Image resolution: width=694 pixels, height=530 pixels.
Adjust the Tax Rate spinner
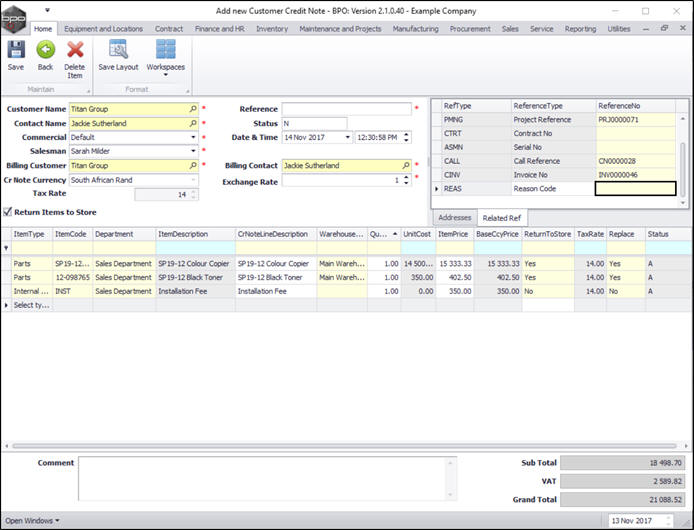click(x=193, y=194)
